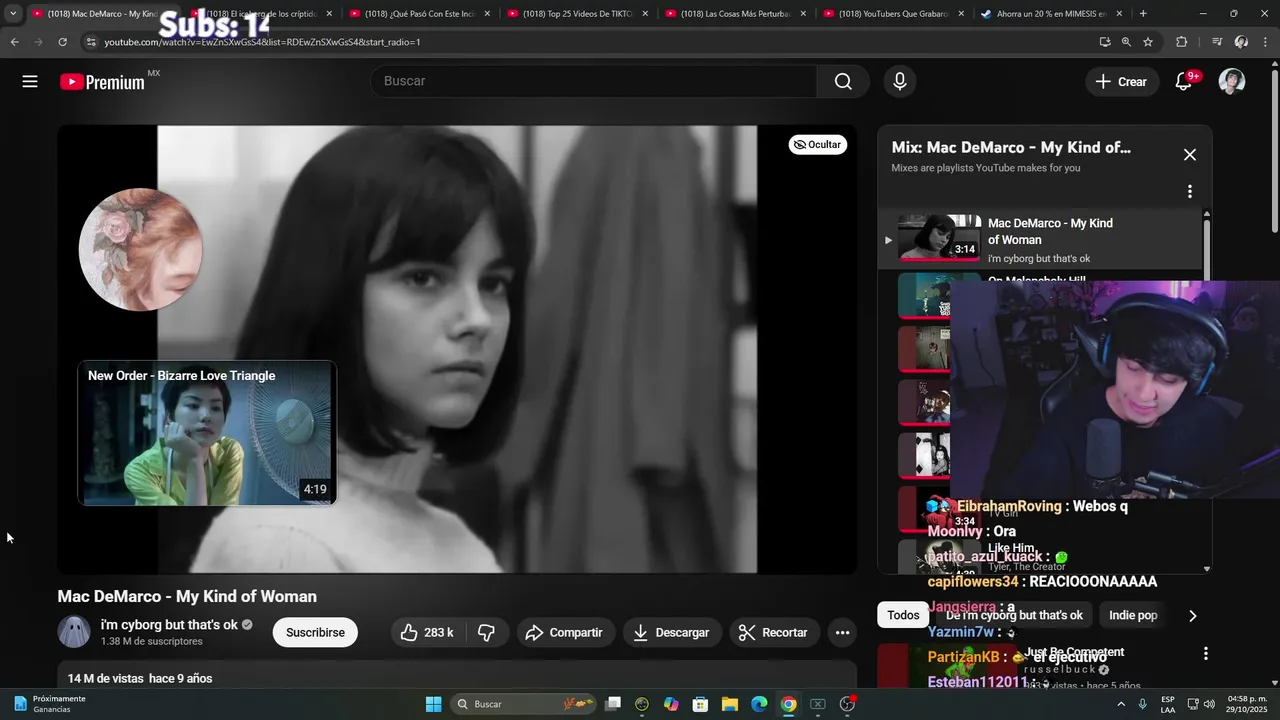Show hidden system tray icons
Image resolution: width=1280 pixels, height=720 pixels.
pos(1119,704)
